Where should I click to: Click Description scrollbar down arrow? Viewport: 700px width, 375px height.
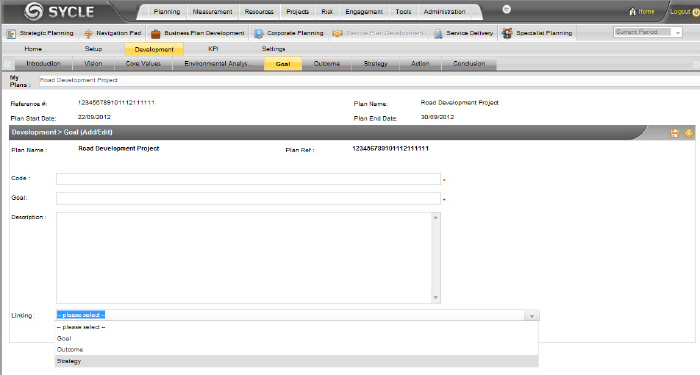tap(436, 298)
